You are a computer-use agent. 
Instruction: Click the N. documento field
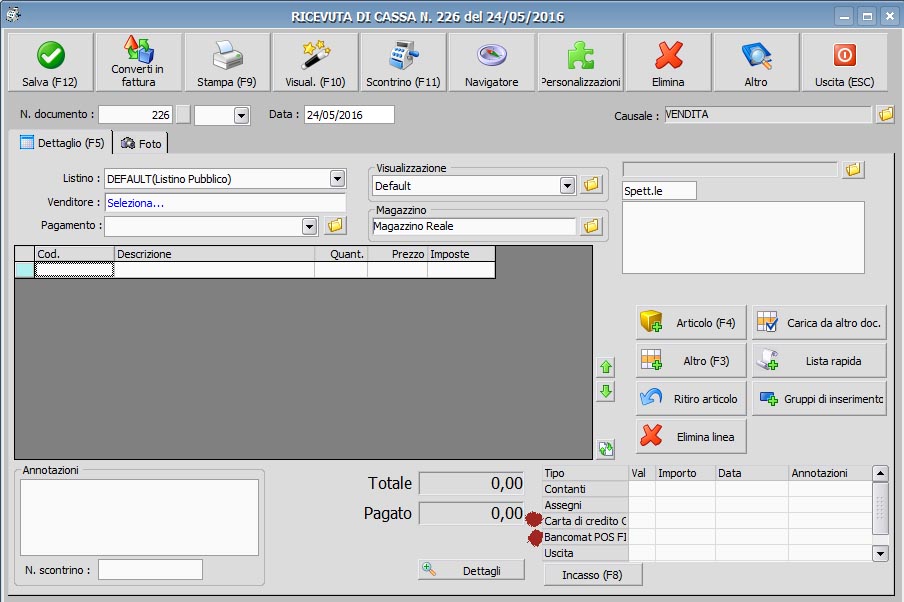pos(135,115)
